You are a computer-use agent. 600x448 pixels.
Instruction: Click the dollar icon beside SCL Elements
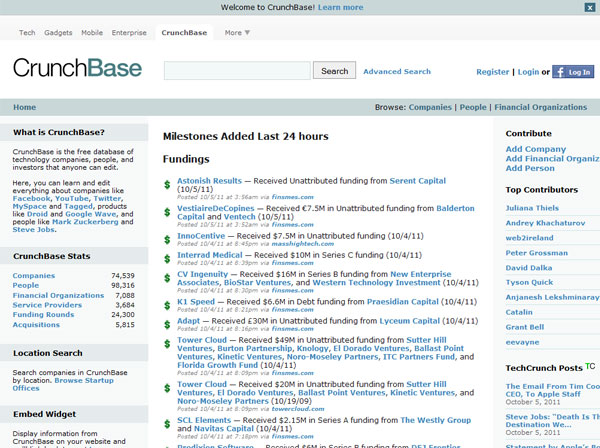click(167, 424)
